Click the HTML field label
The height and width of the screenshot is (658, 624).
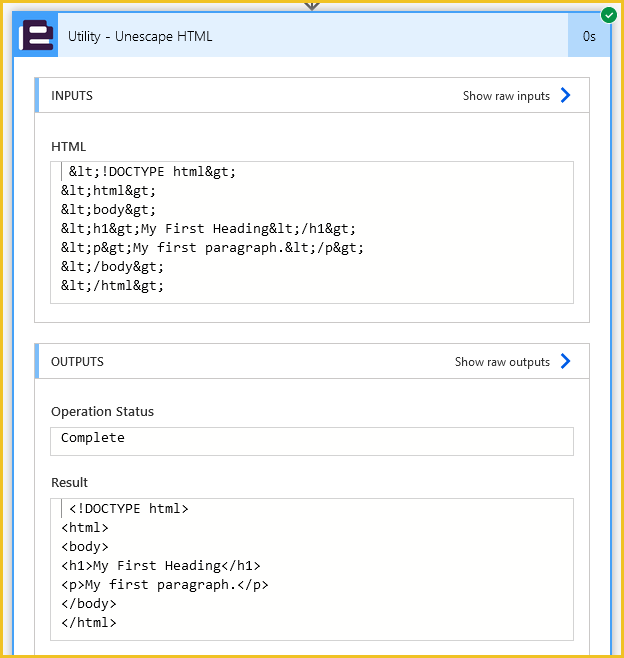[68, 147]
